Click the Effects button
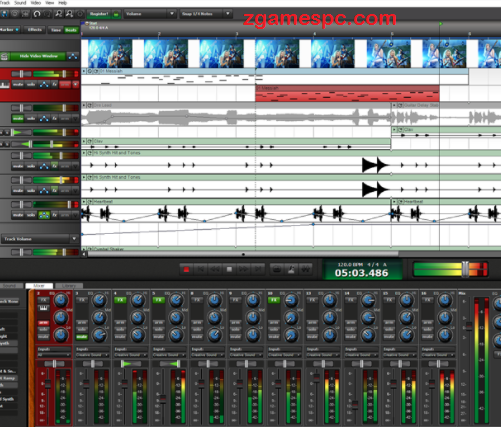Image resolution: width=501 pixels, height=427 pixels. pos(34,30)
